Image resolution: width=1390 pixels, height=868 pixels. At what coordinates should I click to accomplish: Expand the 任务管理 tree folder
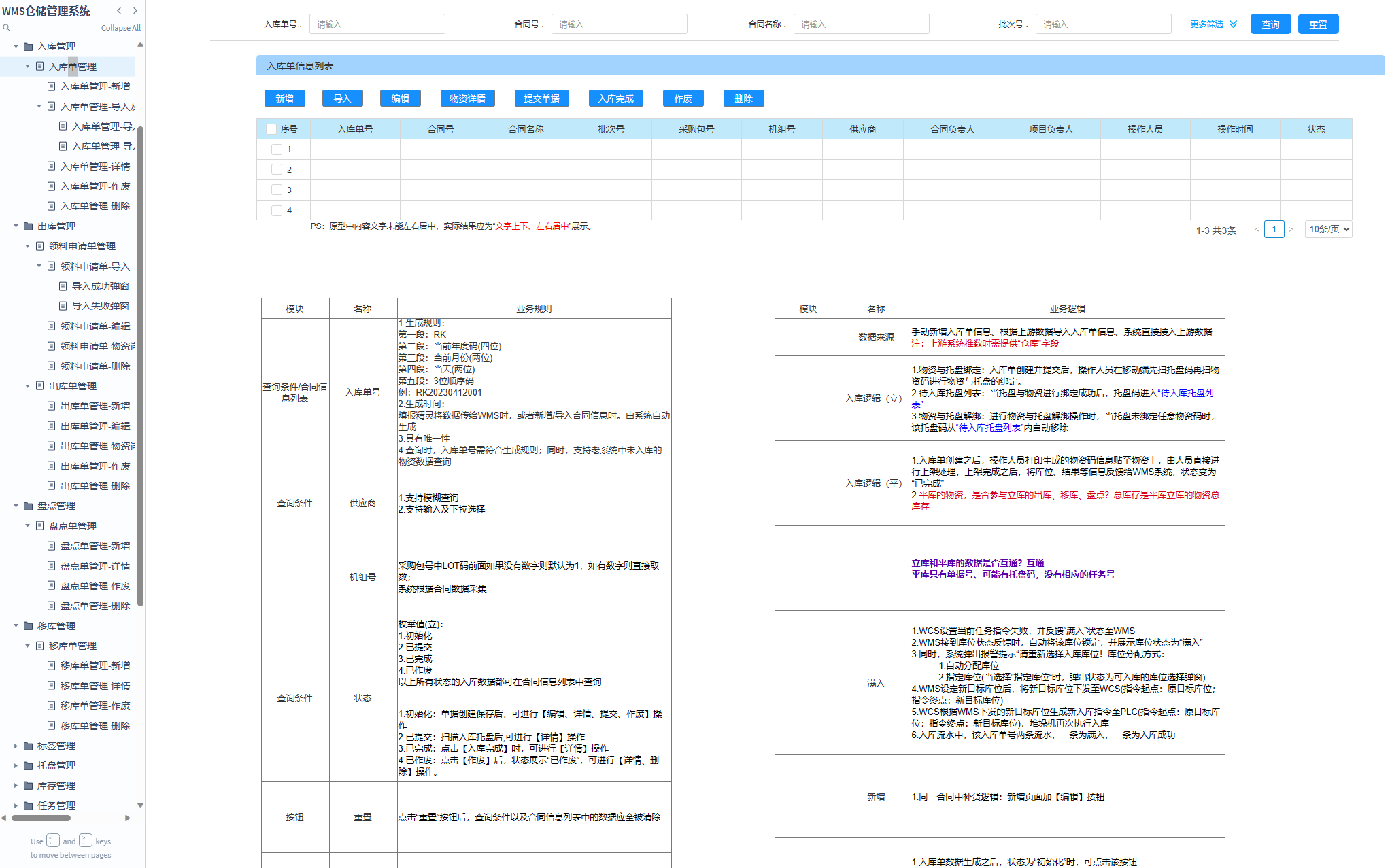coord(16,805)
